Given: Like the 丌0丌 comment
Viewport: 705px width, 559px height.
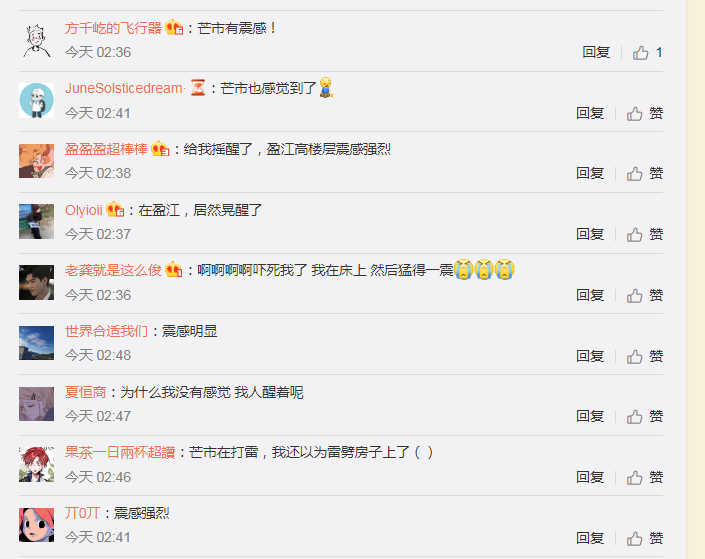Looking at the screenshot, I should pos(645,538).
